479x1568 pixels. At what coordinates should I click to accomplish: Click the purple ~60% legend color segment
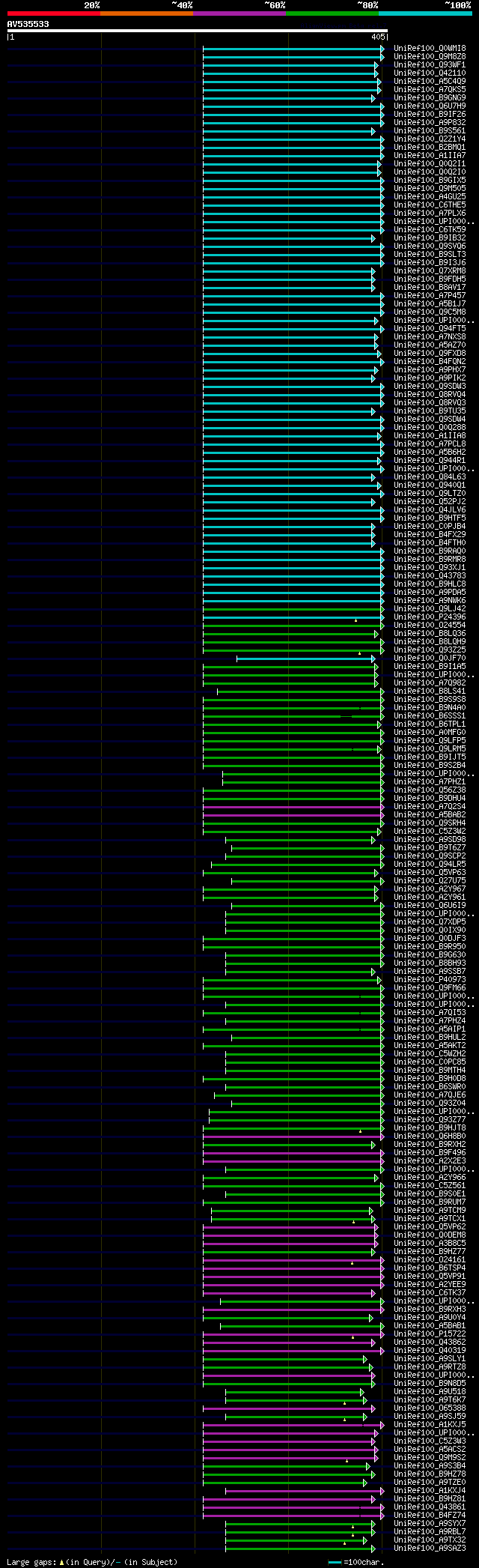click(239, 13)
